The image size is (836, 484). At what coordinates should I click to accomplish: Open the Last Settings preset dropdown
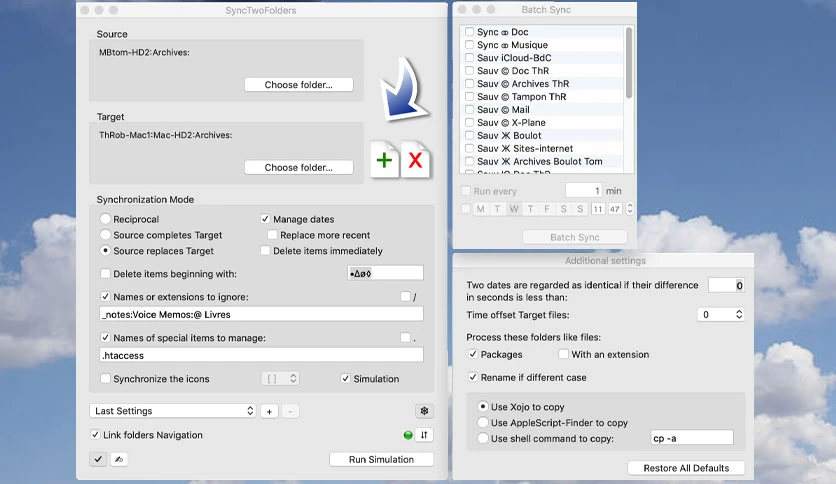173,411
